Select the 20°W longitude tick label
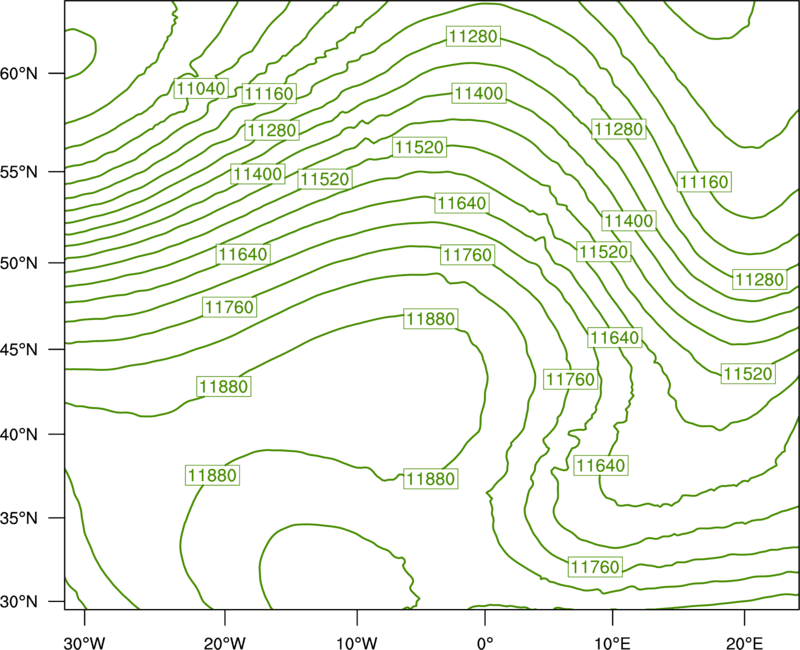 click(x=224, y=642)
